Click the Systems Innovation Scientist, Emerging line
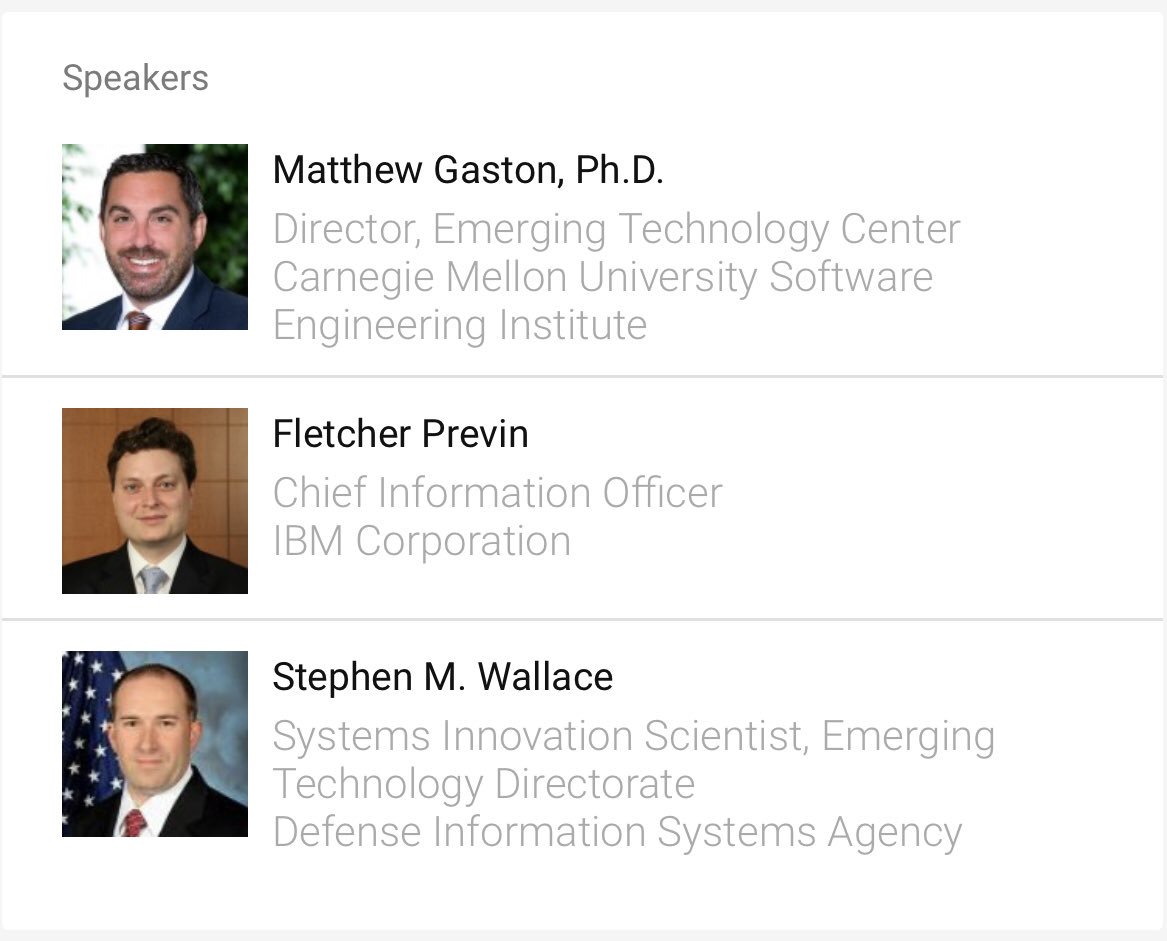The width and height of the screenshot is (1167, 941). (633, 736)
